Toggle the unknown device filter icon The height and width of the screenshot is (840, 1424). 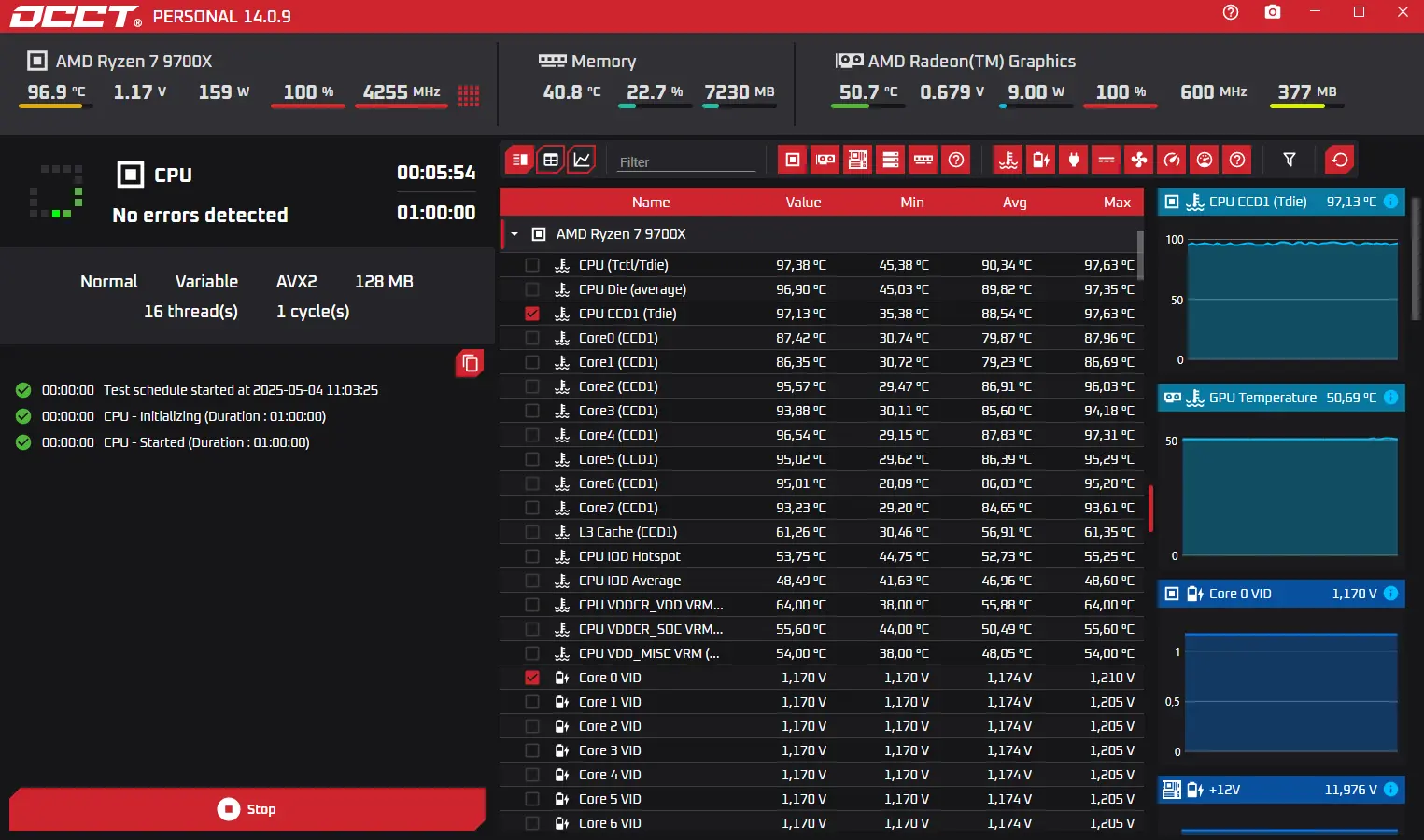pyautogui.click(x=956, y=160)
